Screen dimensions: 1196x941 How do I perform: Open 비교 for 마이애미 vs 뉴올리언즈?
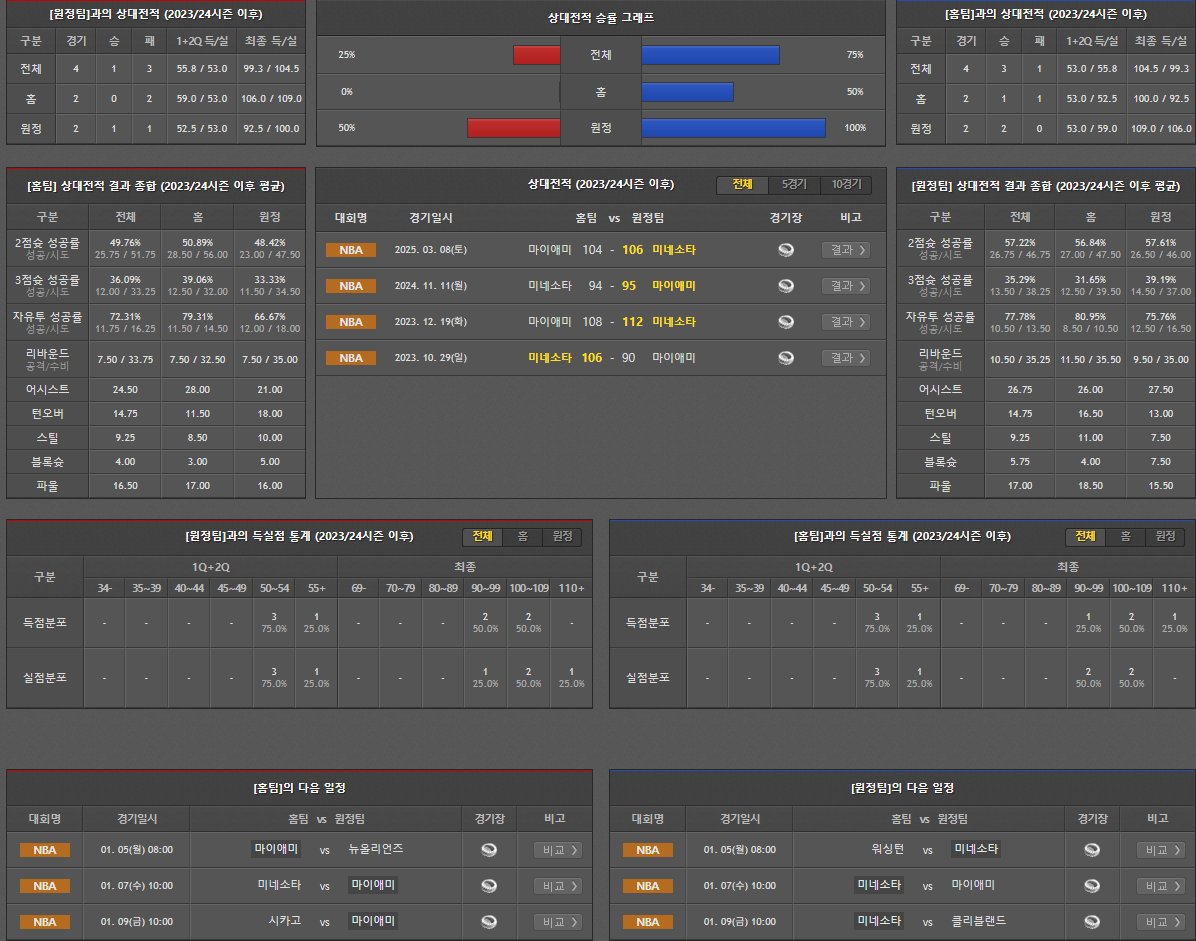(558, 850)
